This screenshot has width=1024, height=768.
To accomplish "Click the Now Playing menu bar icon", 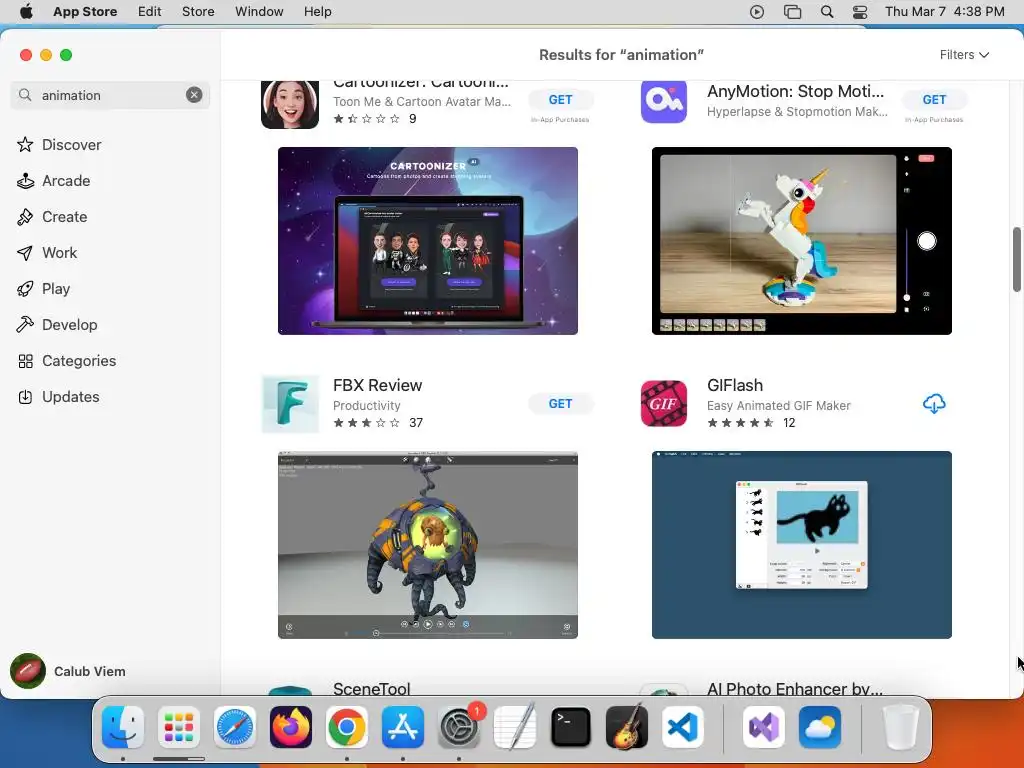I will [757, 12].
